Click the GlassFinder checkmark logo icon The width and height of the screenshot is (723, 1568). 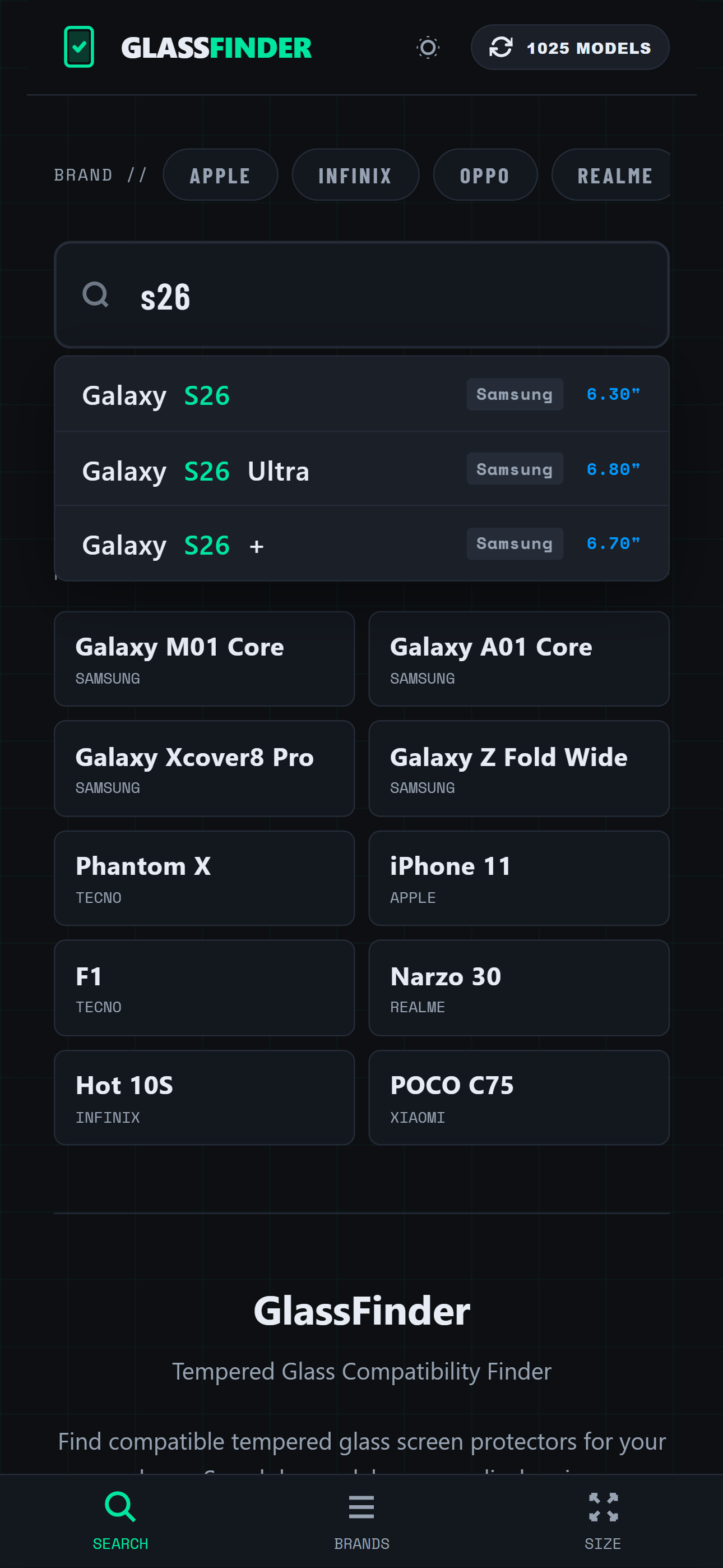pos(78,47)
